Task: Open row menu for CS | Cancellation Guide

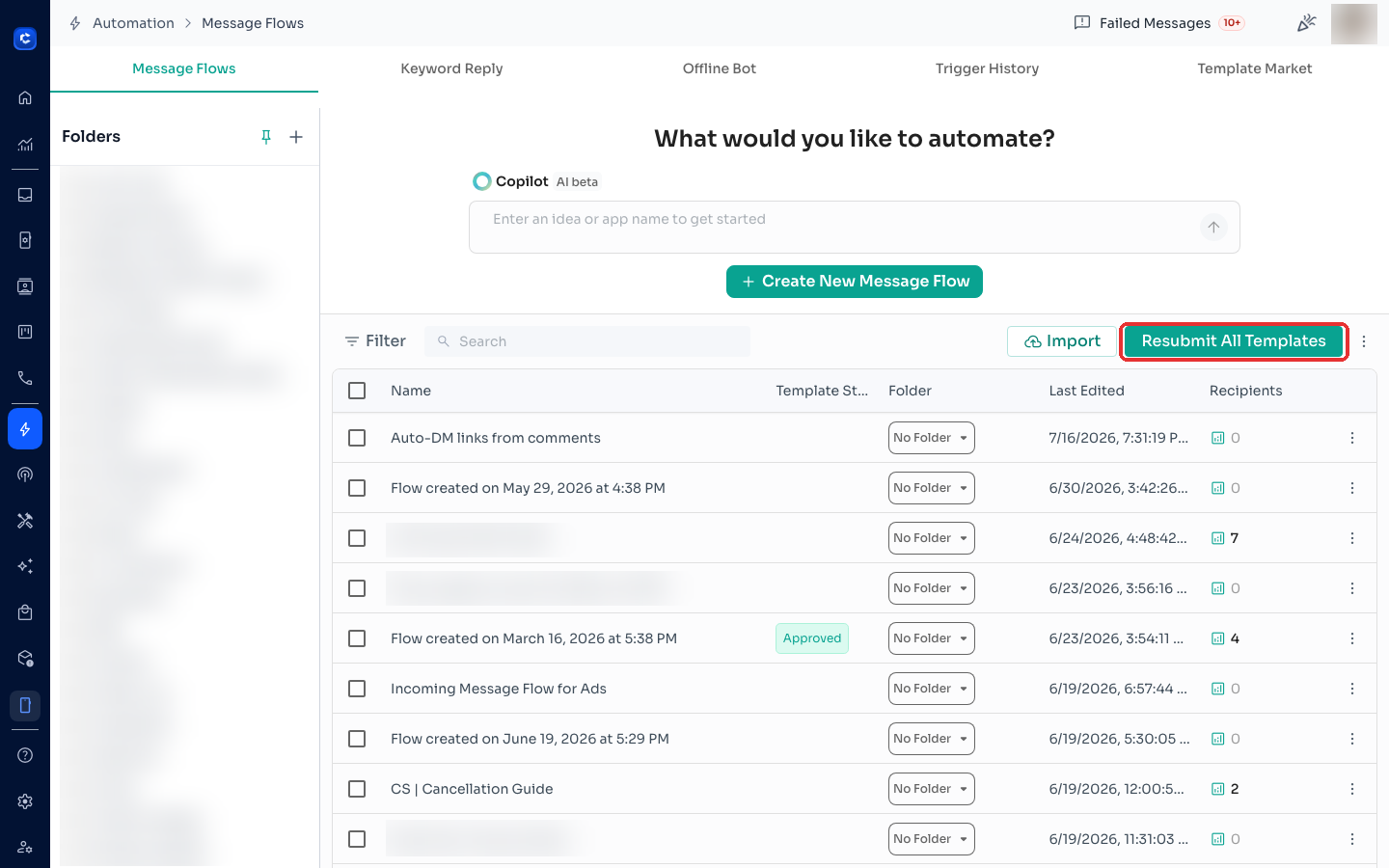Action: point(1352,789)
